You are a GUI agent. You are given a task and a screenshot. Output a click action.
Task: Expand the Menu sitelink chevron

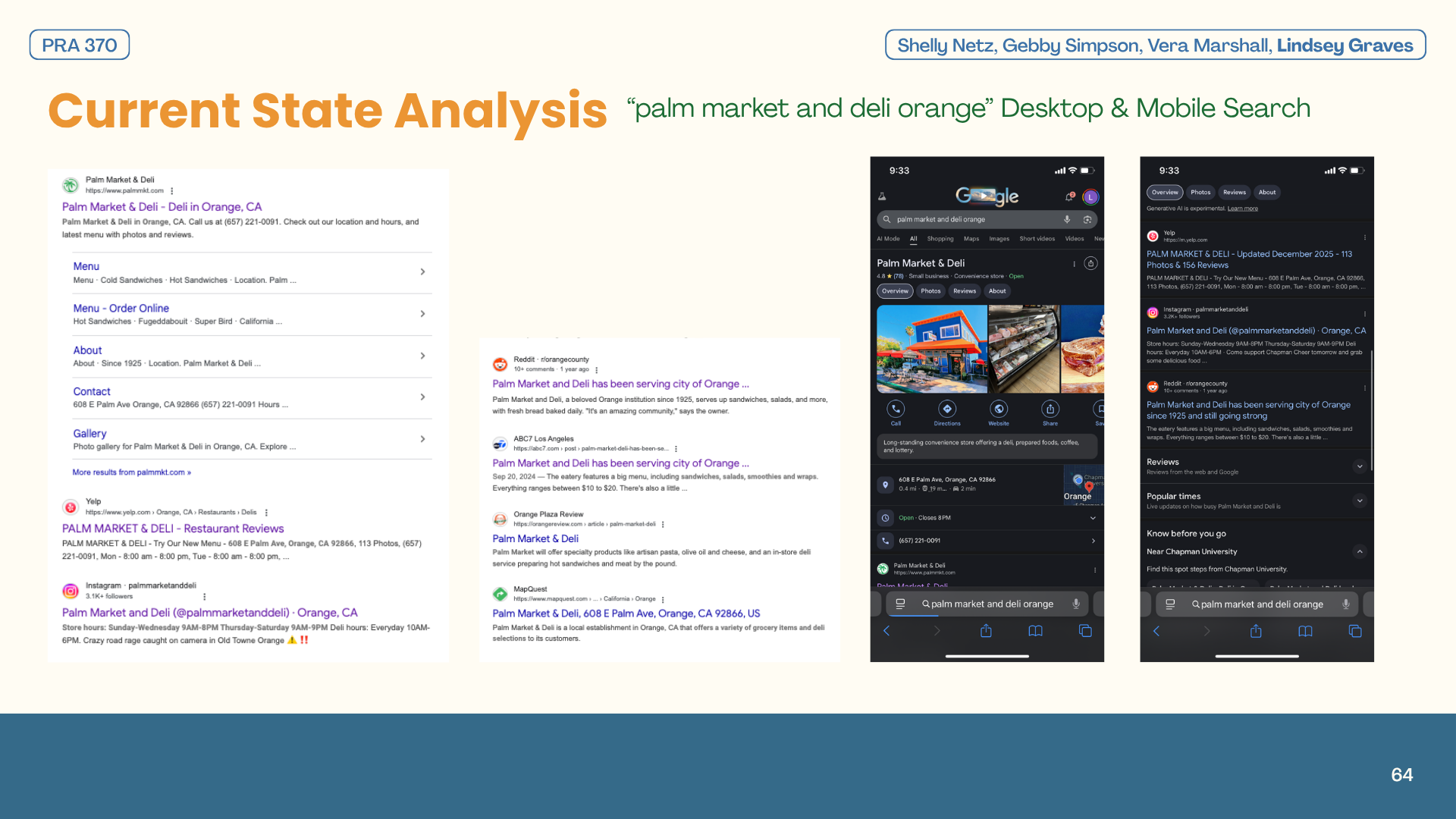click(422, 271)
